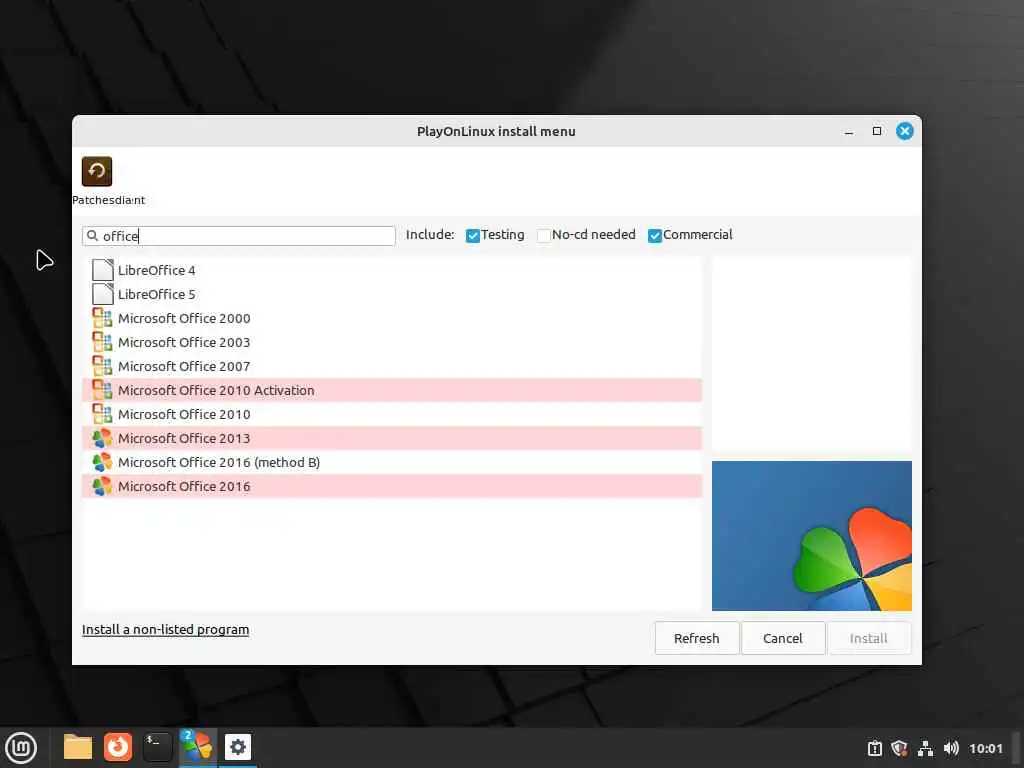1024x768 pixels.
Task: Minimize the PlayOnLinux install menu window
Action: pyautogui.click(x=849, y=131)
